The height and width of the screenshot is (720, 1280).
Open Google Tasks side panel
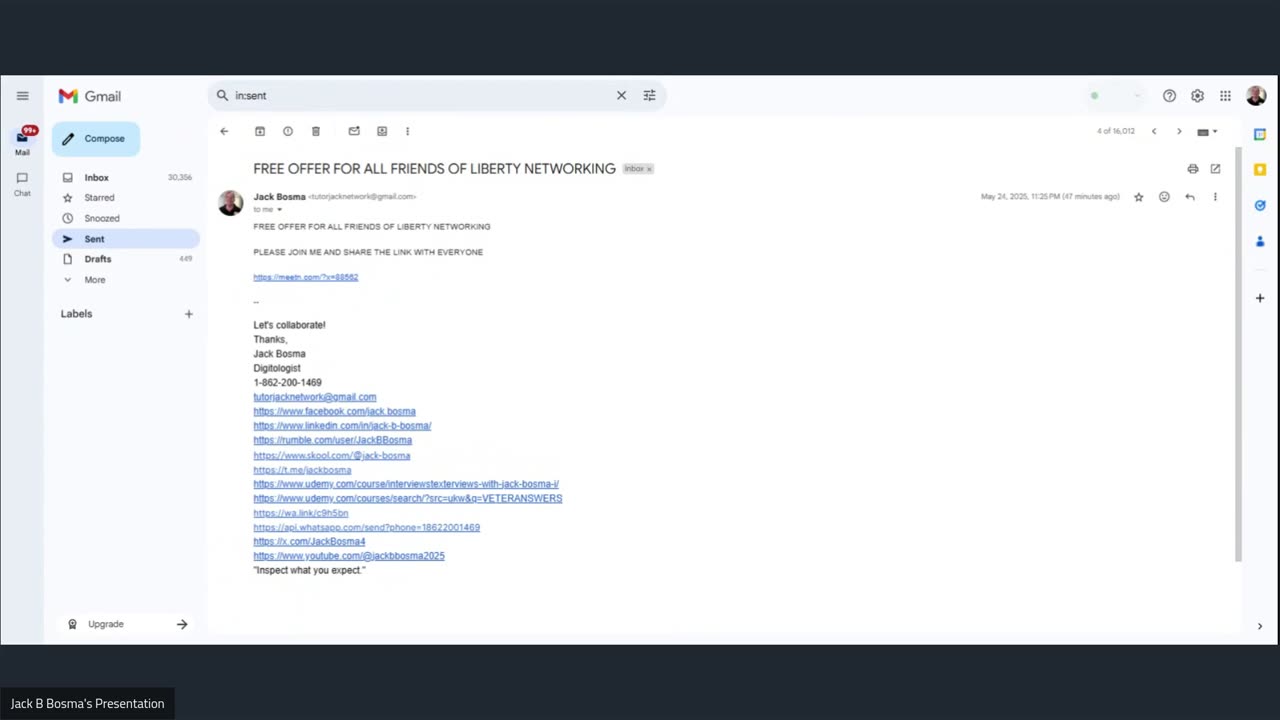tap(1260, 205)
